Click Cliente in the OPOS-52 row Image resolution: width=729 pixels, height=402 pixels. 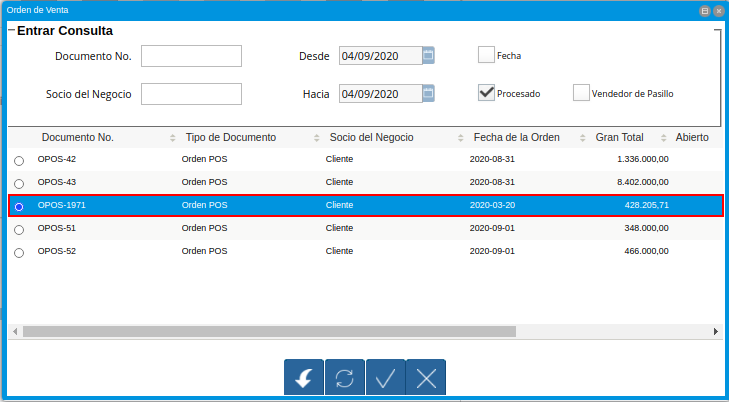339,251
